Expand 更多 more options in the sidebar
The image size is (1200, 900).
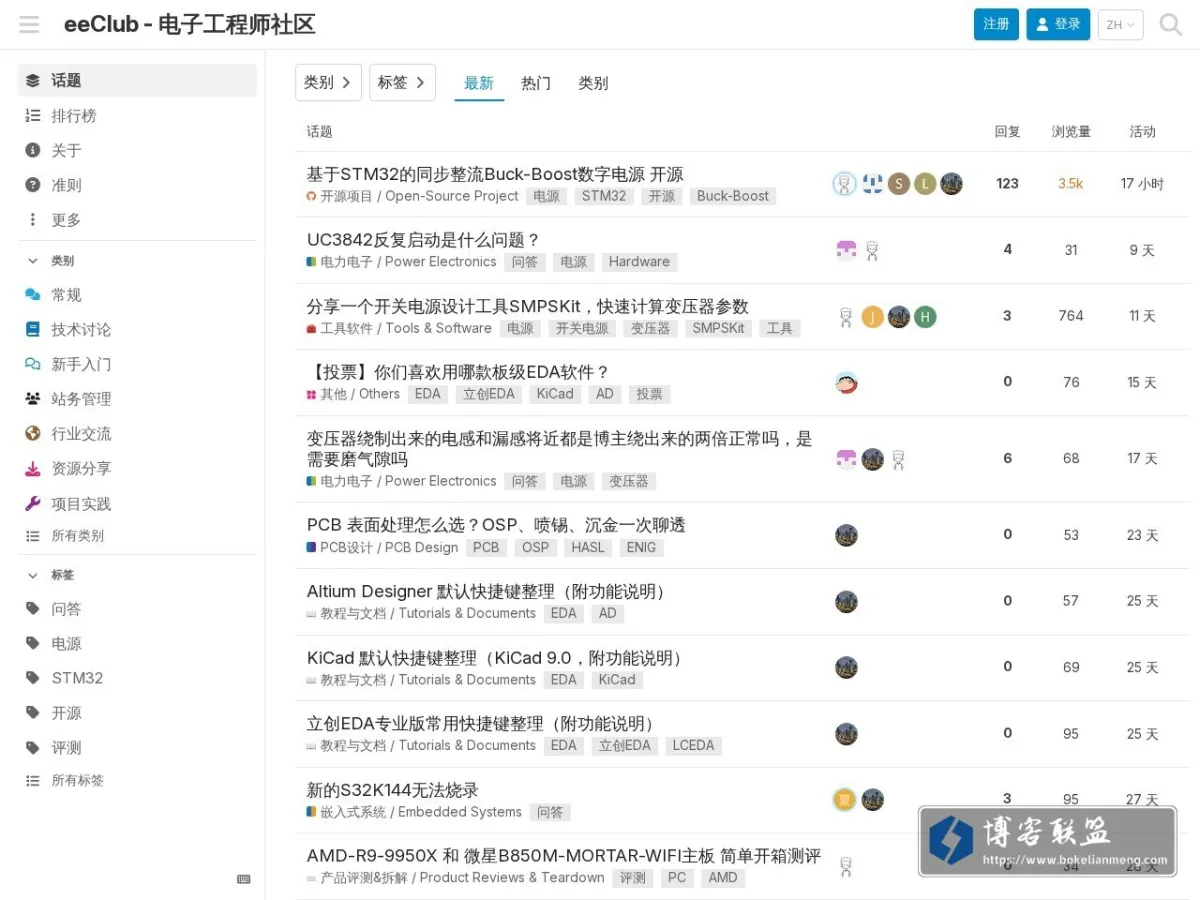[x=137, y=220]
